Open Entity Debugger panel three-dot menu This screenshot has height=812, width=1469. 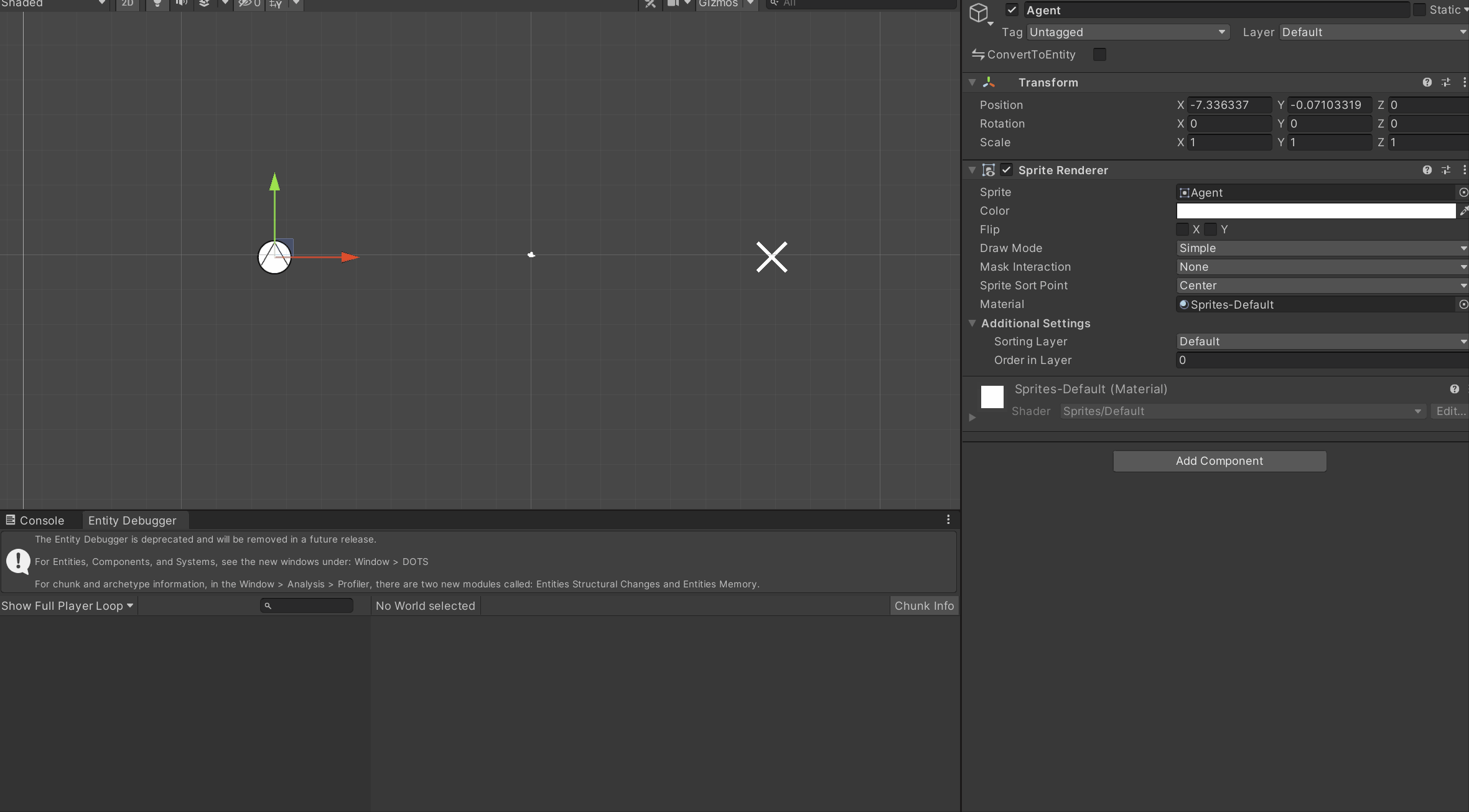tap(948, 520)
